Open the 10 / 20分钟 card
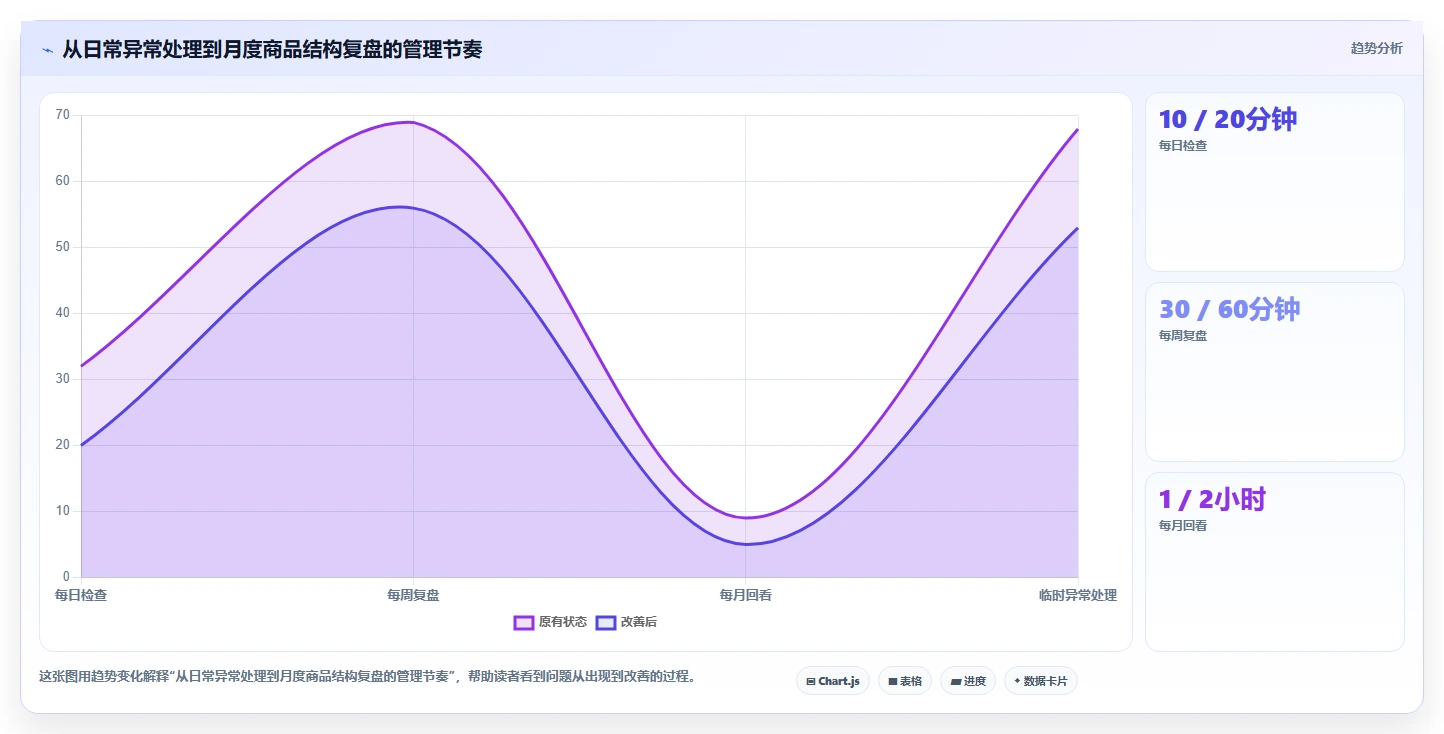The image size is (1444, 734). (x=1275, y=182)
